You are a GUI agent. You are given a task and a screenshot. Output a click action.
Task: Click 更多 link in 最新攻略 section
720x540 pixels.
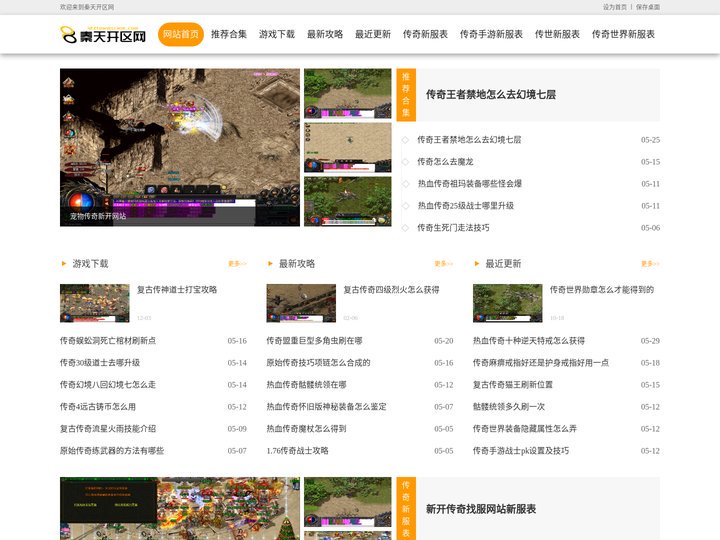pos(444,264)
